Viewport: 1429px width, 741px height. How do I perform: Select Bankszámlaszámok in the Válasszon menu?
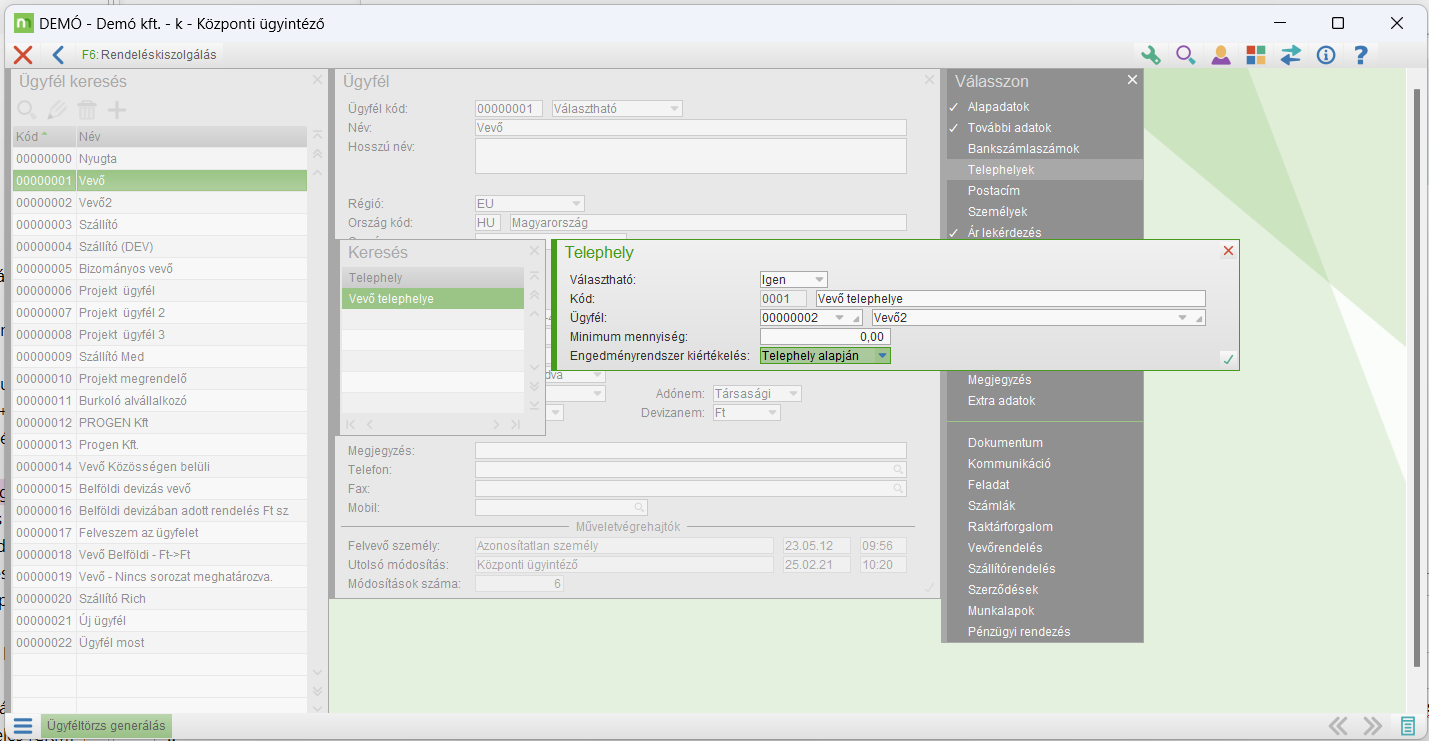point(1023,149)
